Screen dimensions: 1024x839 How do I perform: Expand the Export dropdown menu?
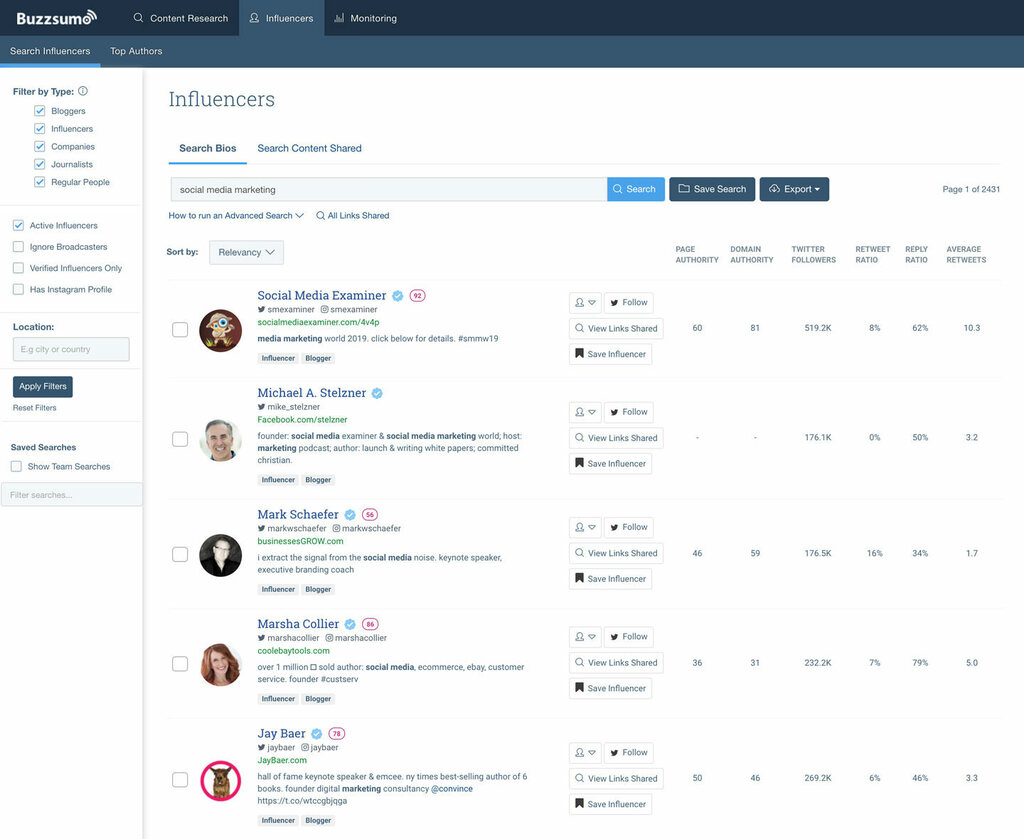coord(817,189)
